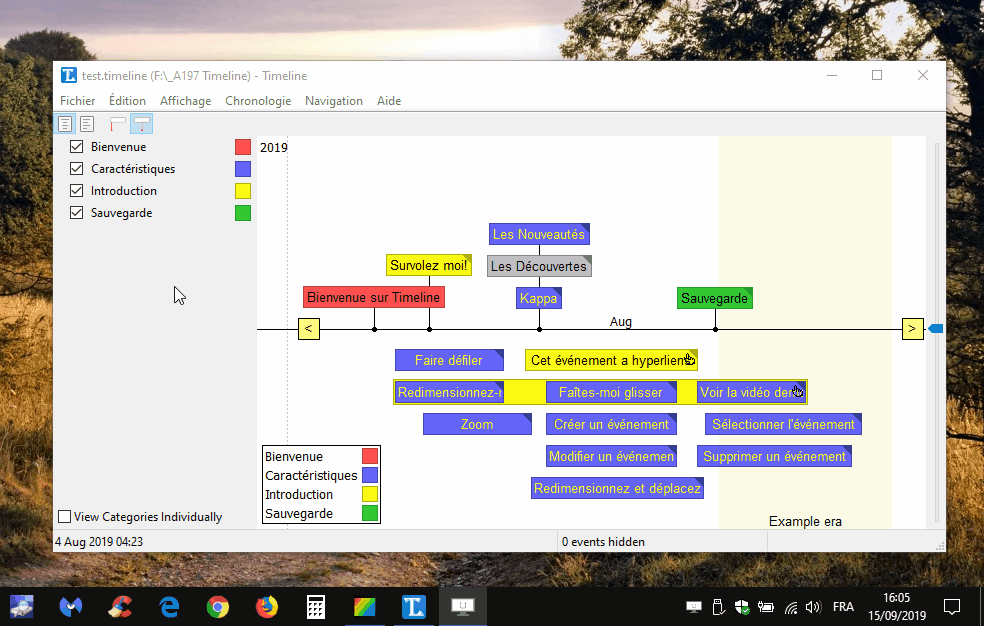Uncheck the Bienvenue category
The width and height of the screenshot is (984, 626).
coord(77,147)
